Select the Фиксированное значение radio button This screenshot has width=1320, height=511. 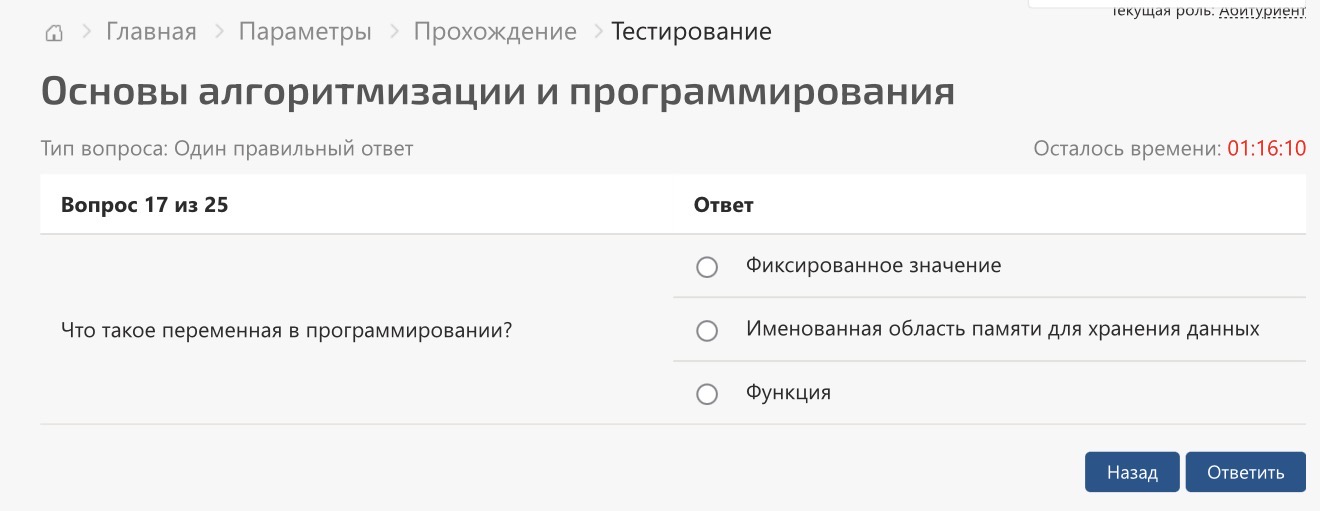pos(707,267)
